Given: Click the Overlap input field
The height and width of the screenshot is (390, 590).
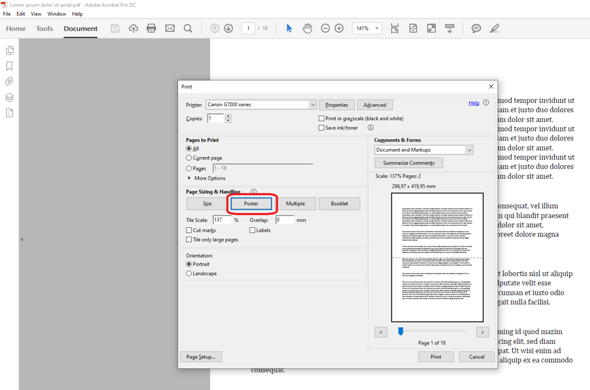Looking at the screenshot, I should coord(284,219).
